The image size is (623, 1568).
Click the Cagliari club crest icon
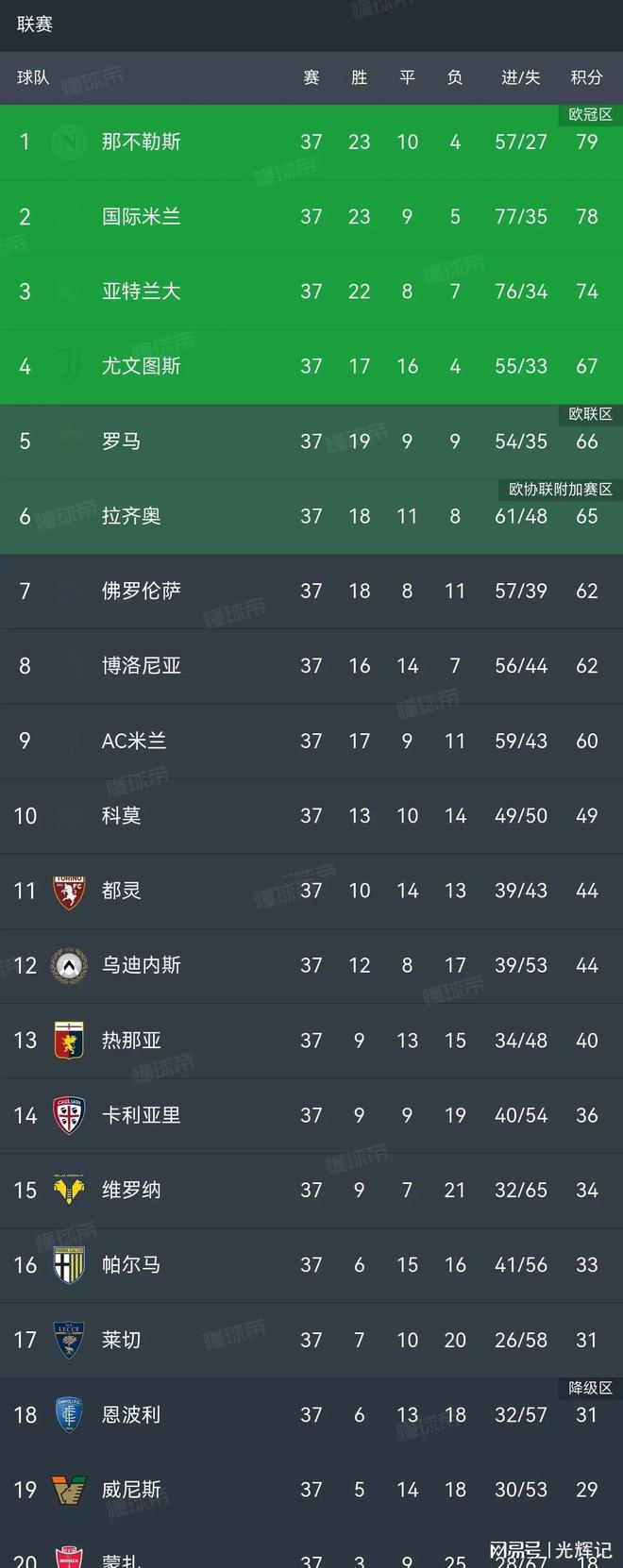69,1115
